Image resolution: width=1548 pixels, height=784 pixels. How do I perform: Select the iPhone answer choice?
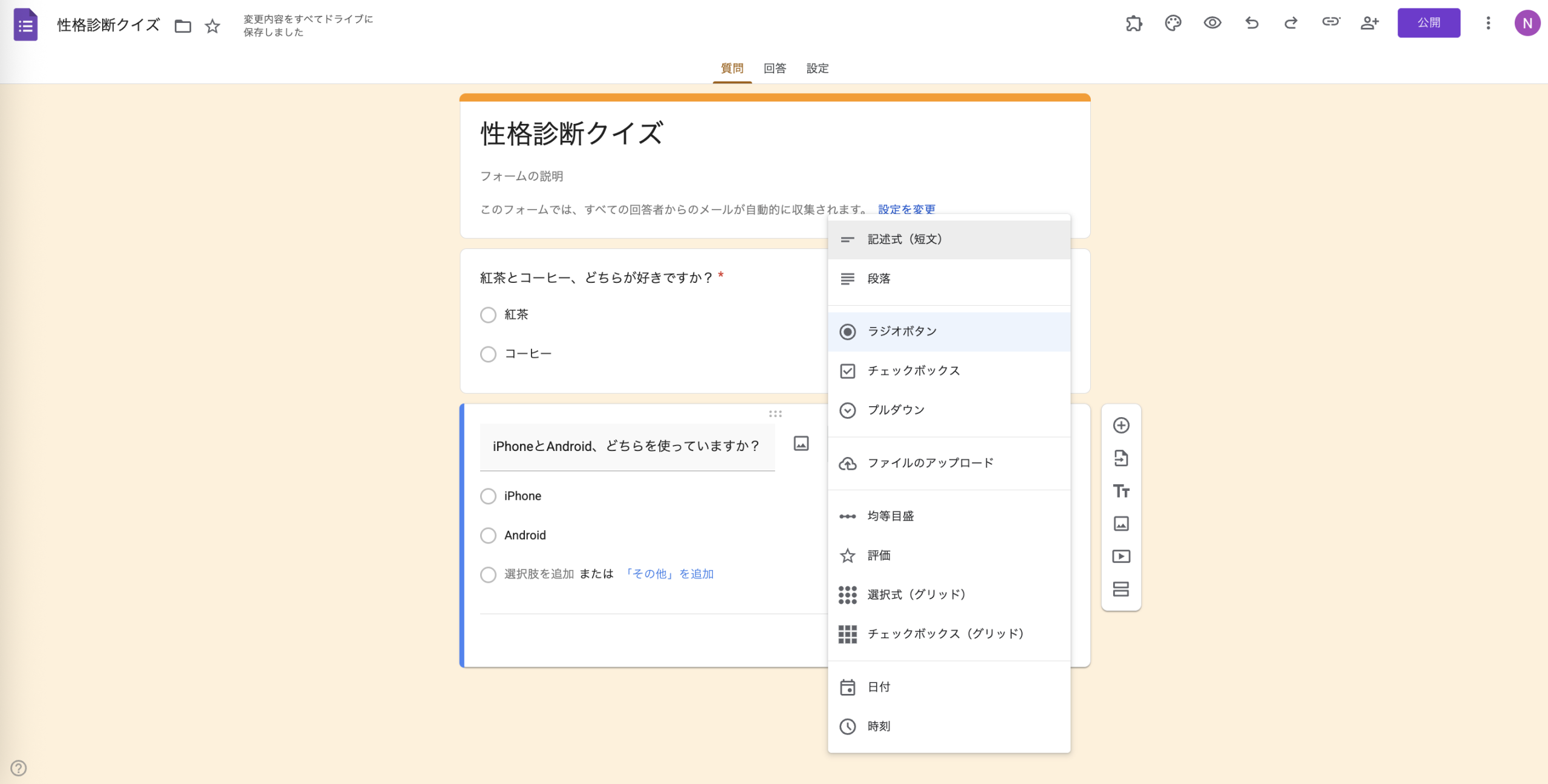click(x=488, y=496)
